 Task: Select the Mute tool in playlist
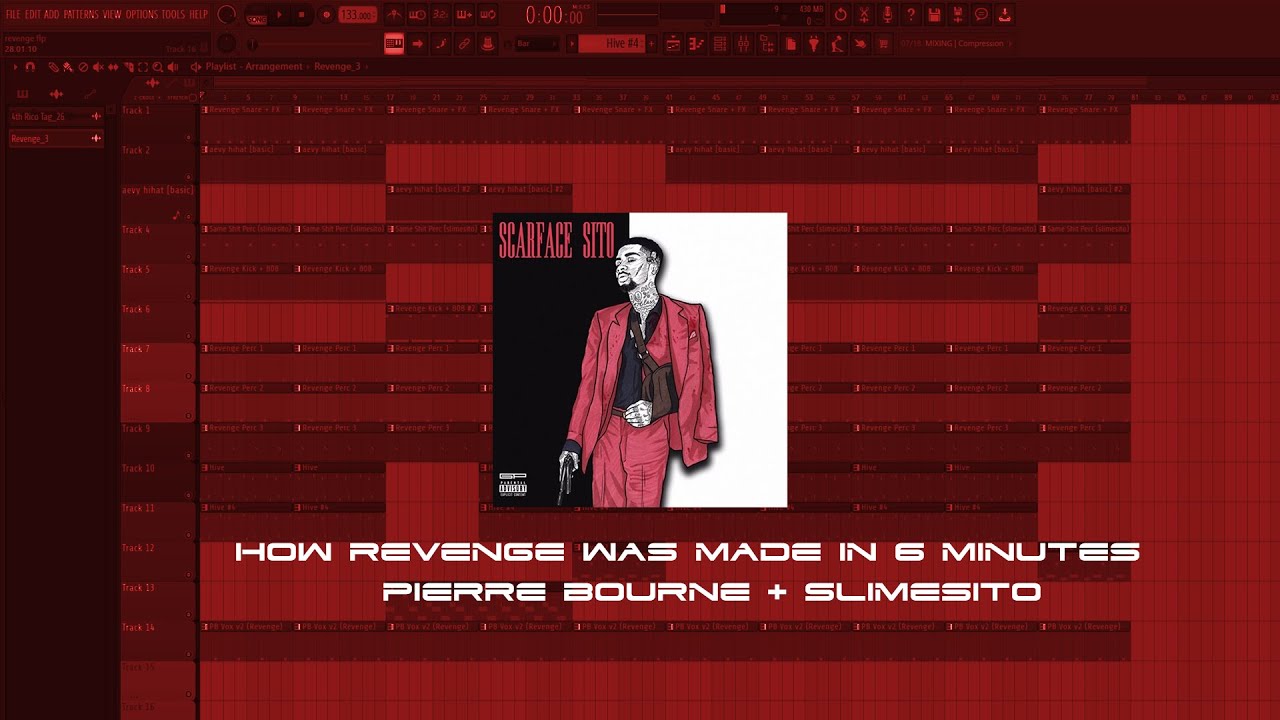click(x=98, y=67)
